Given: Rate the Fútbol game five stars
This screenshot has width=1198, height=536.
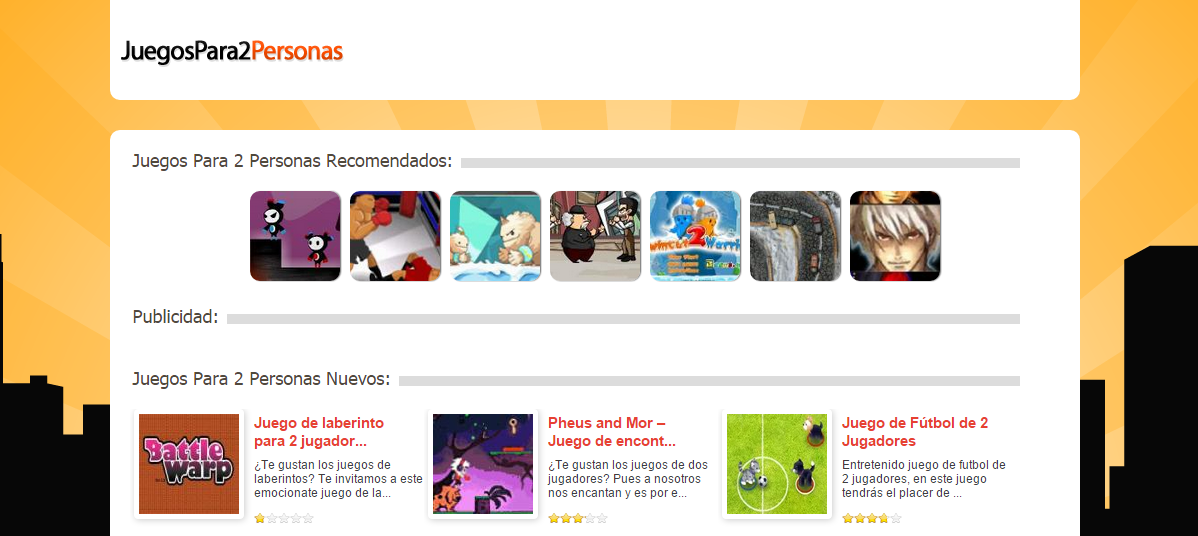Looking at the screenshot, I should [896, 518].
